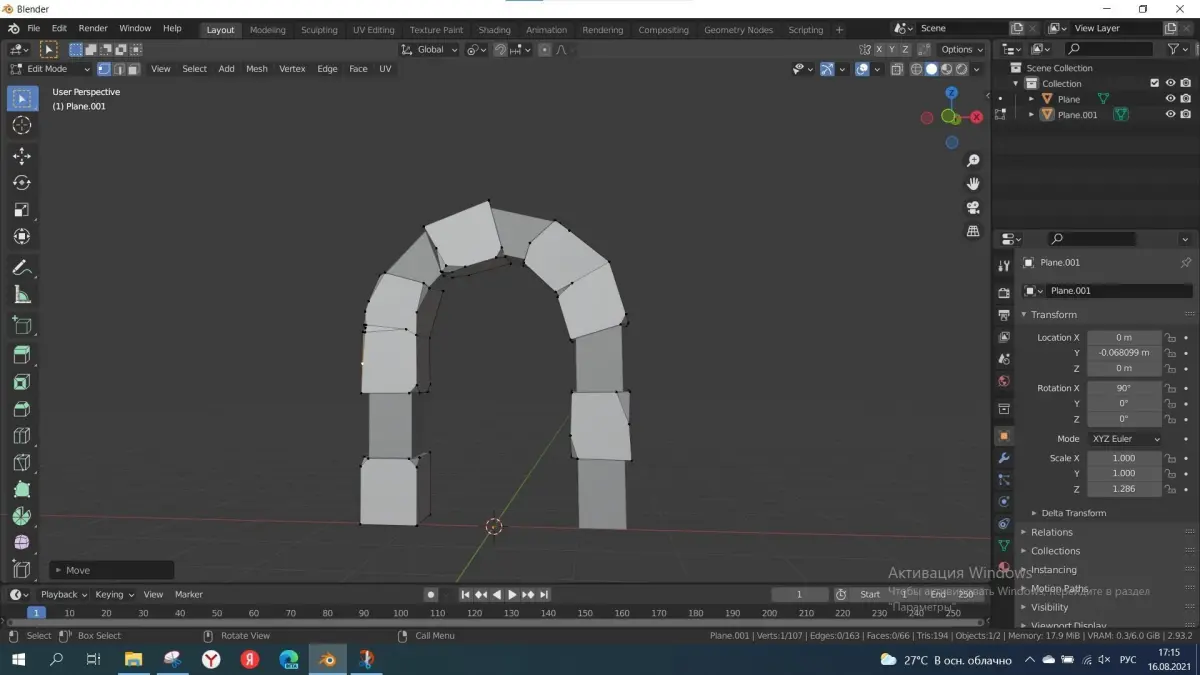Image resolution: width=1200 pixels, height=675 pixels.
Task: Select the Measure tool
Action: [x=22, y=295]
